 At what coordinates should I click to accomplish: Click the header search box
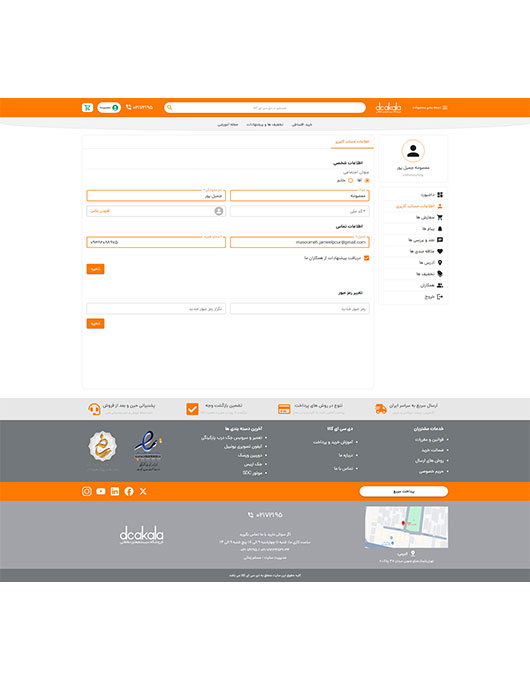pos(265,108)
